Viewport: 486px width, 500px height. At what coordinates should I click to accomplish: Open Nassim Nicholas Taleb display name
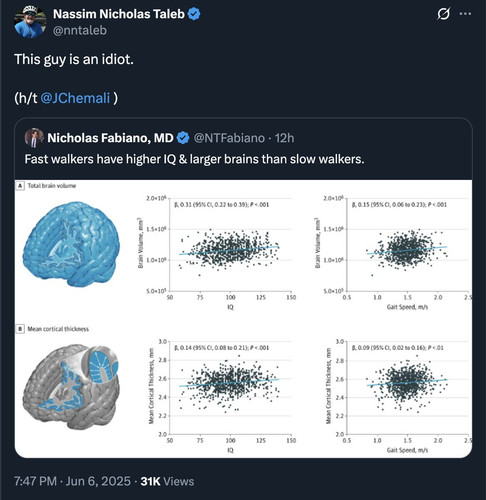119,14
